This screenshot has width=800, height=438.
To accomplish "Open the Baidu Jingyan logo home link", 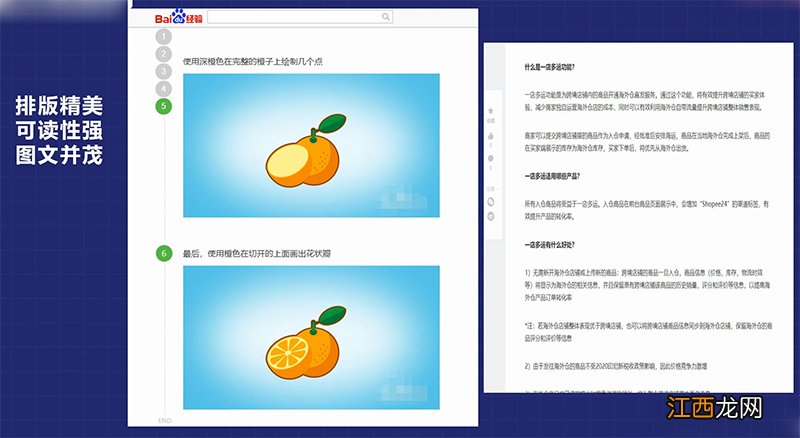I will 179,17.
